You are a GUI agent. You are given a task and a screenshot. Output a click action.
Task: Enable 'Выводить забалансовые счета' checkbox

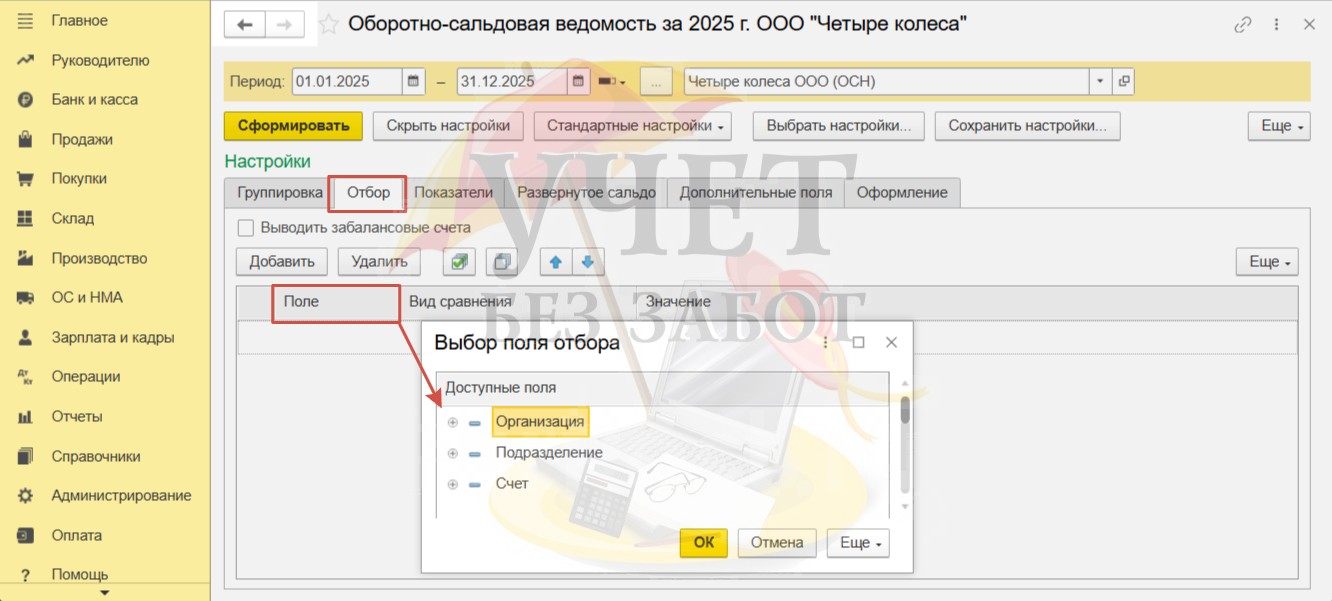click(246, 228)
